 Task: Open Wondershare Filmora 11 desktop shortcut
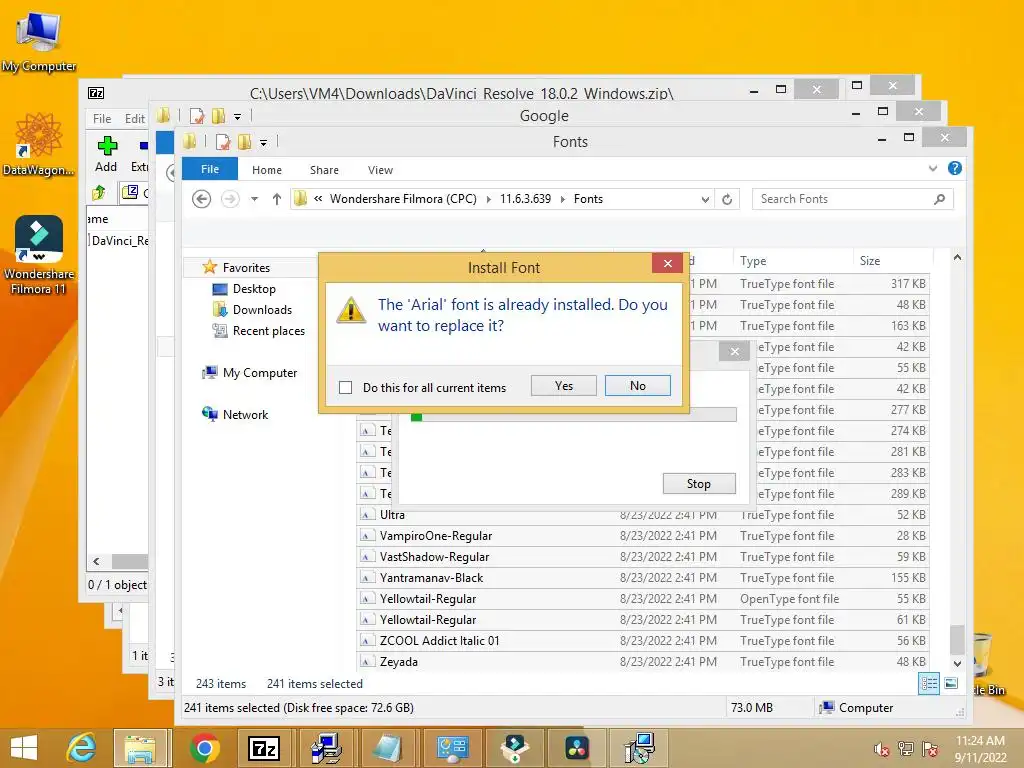(39, 255)
